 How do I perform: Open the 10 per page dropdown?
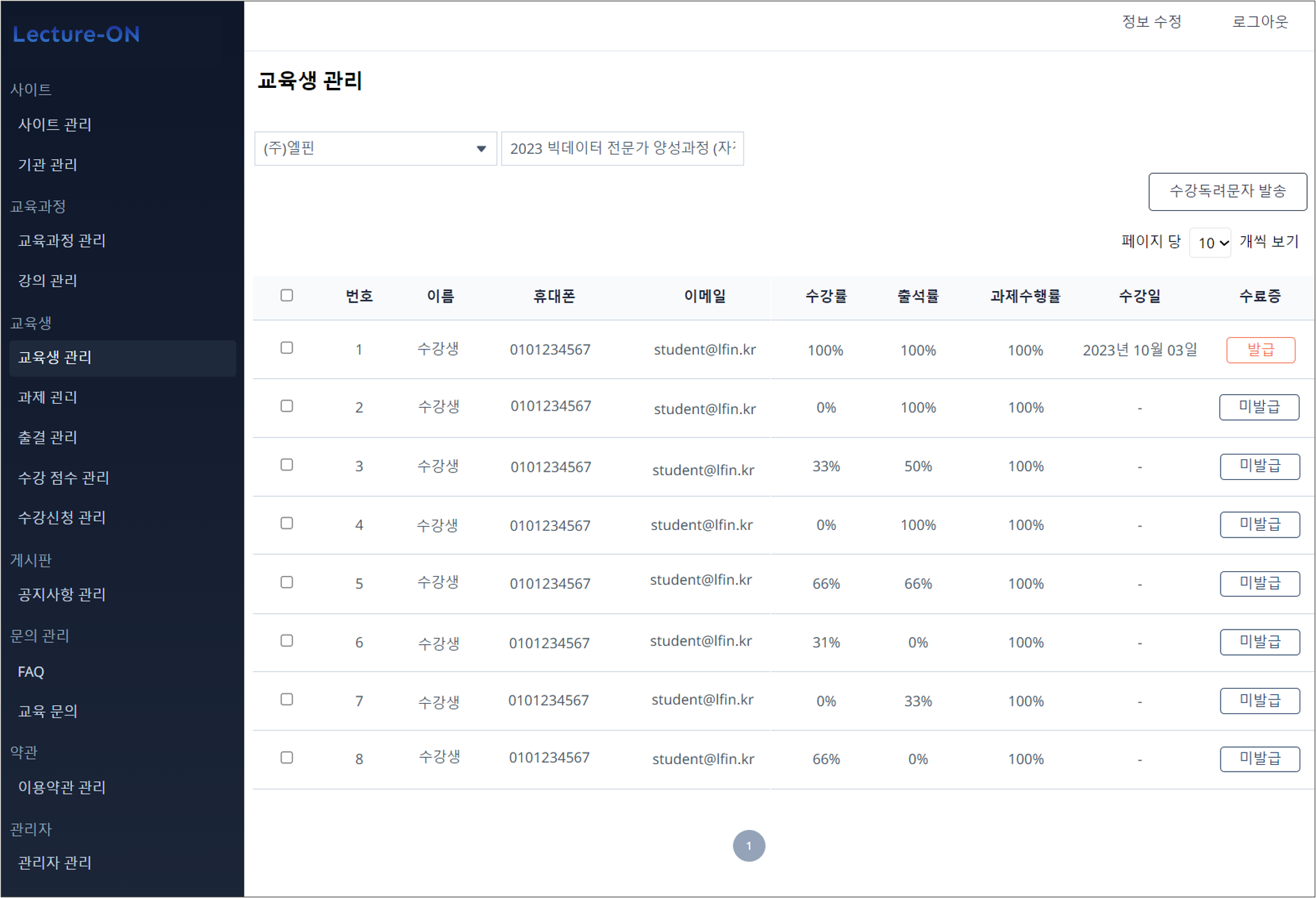click(x=1211, y=242)
